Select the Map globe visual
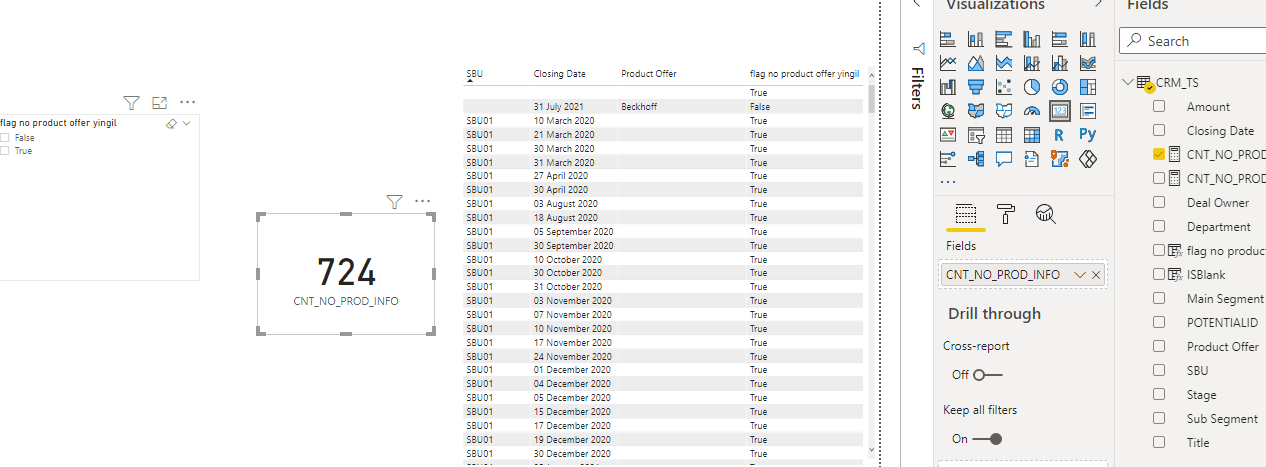 point(948,111)
